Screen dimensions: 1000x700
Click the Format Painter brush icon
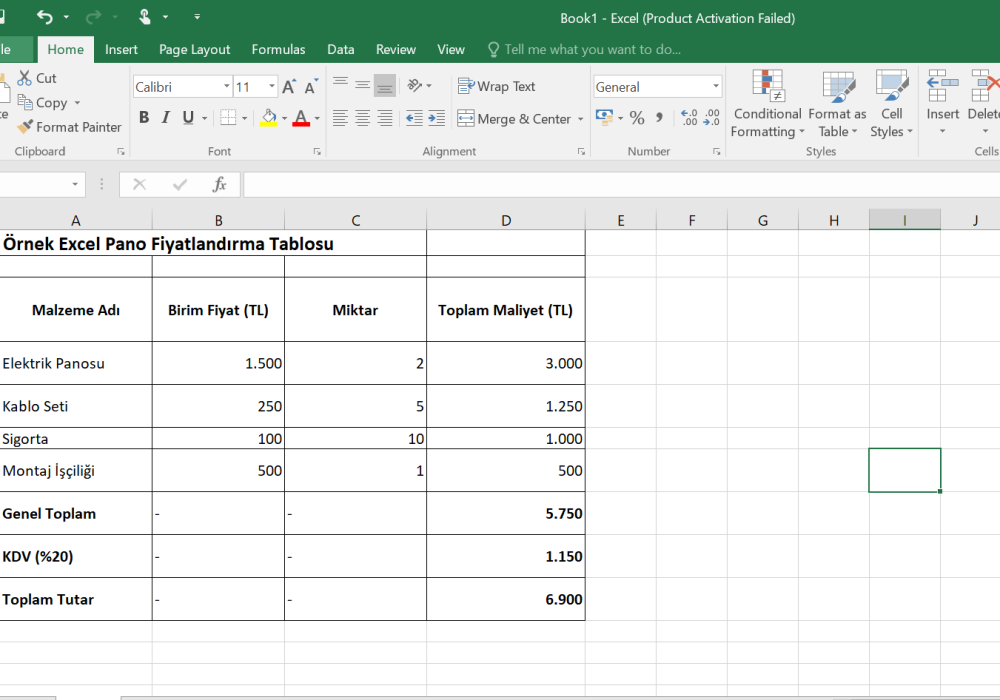24,127
